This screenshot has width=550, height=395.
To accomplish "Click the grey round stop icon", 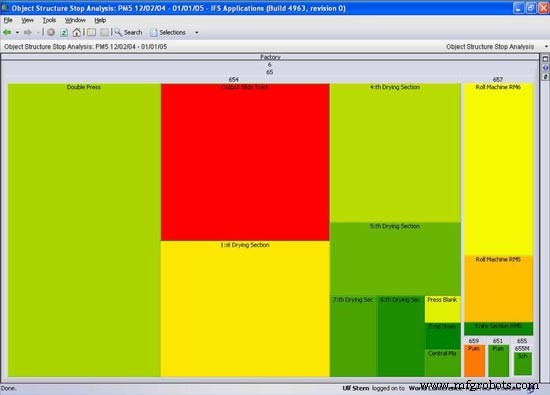I will pyautogui.click(x=51, y=33).
